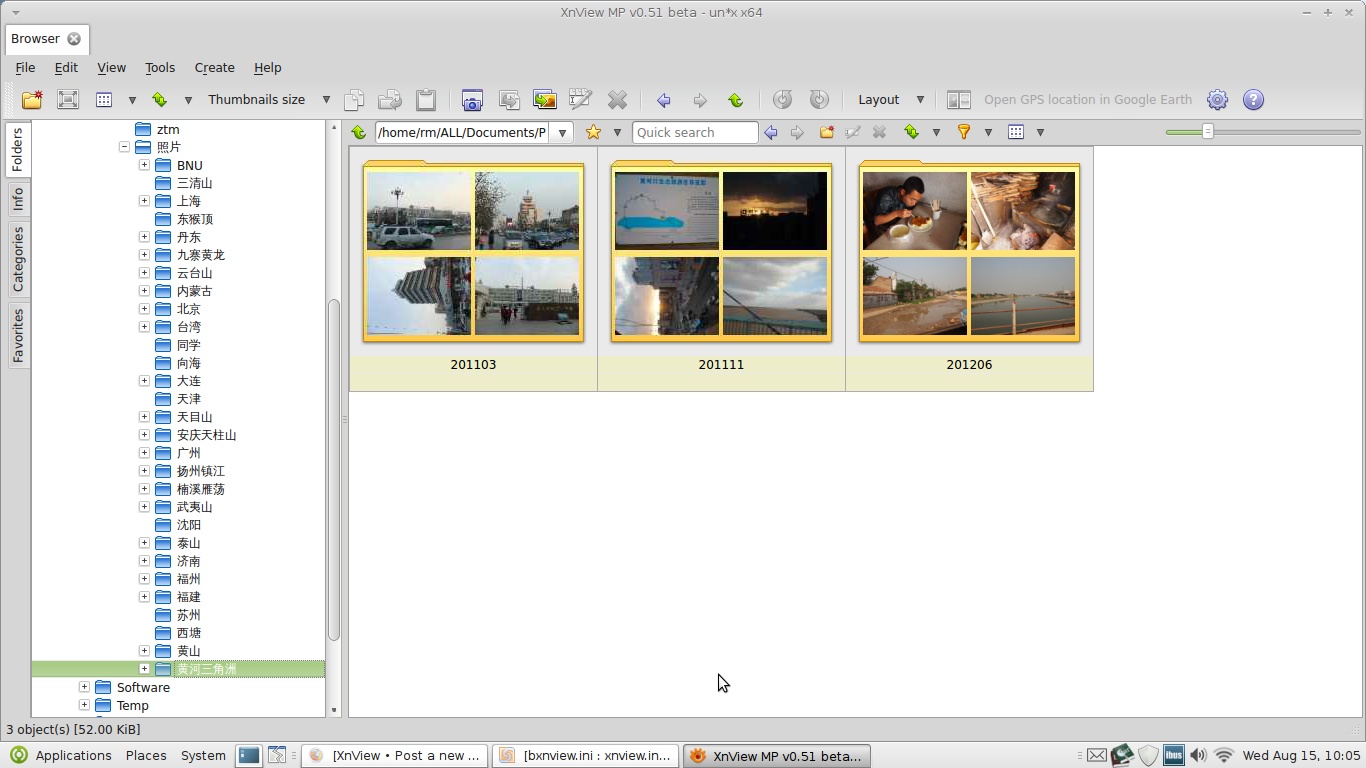Go back with the main toolbar blue arrow

pos(663,100)
